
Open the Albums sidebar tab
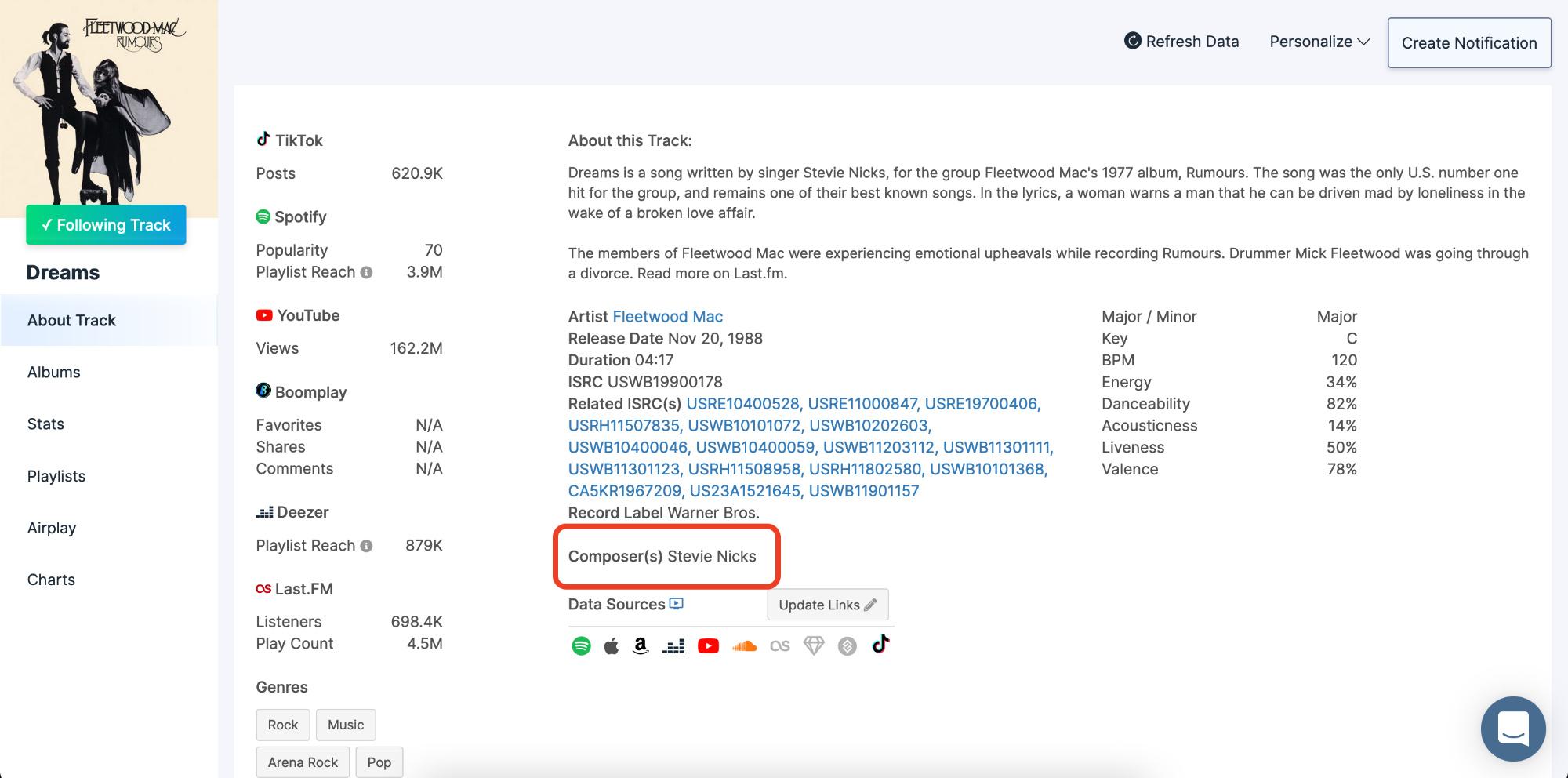coord(109,372)
